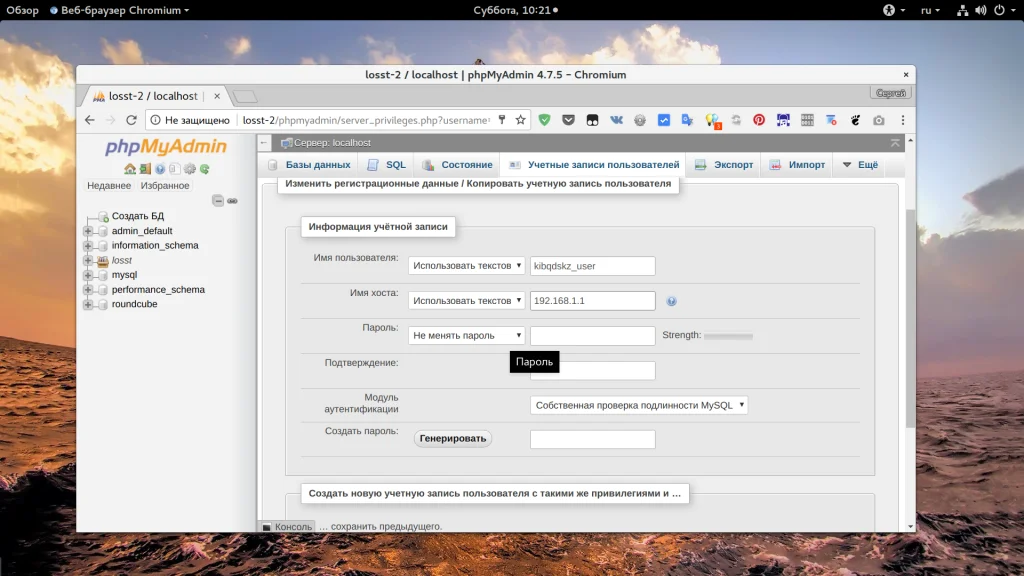Click the Pinterest extension icon
This screenshot has width=1024, height=576.
[759, 120]
